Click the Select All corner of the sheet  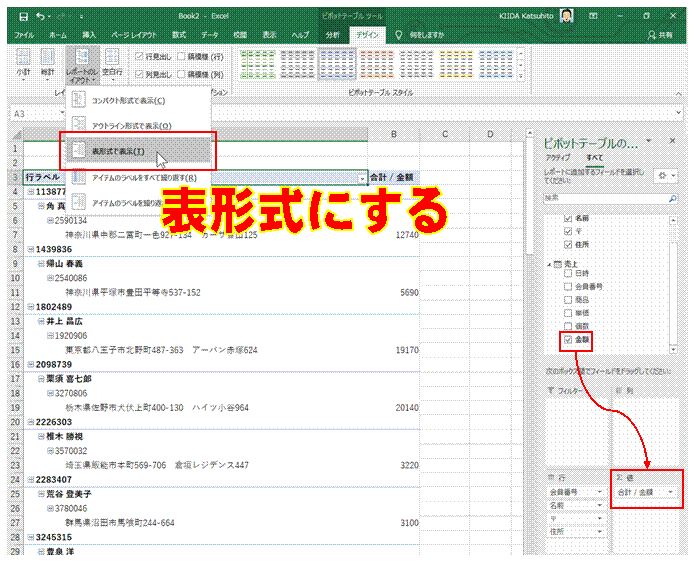pos(16,134)
